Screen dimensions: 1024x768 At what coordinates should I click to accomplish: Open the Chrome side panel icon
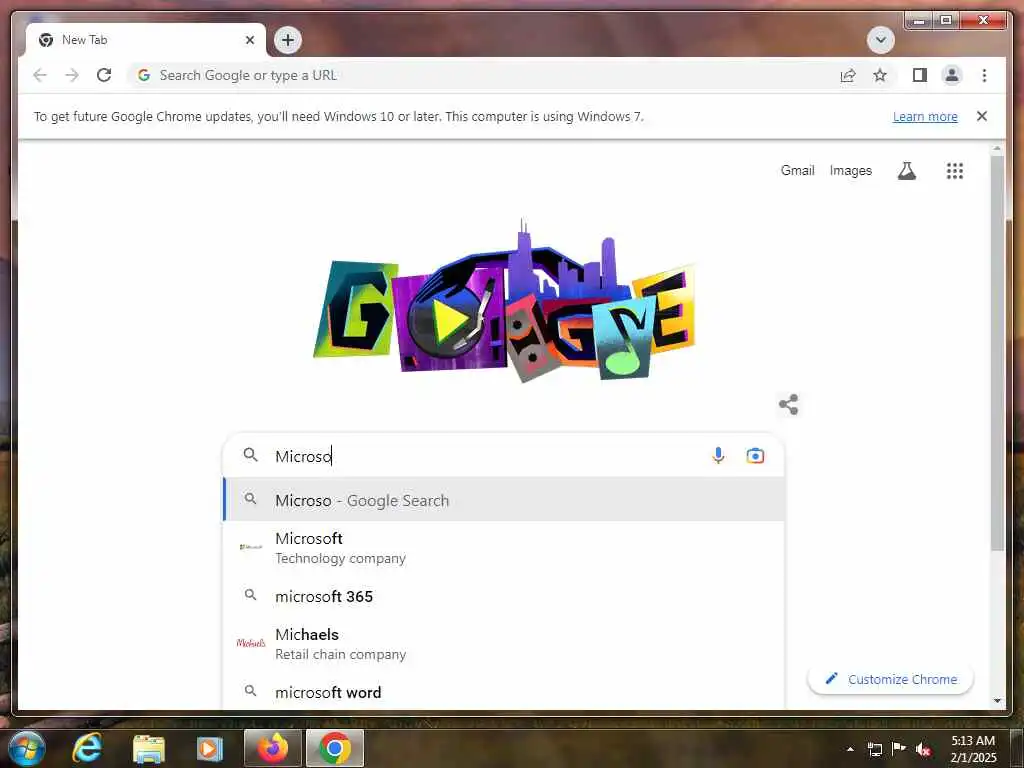tap(920, 75)
